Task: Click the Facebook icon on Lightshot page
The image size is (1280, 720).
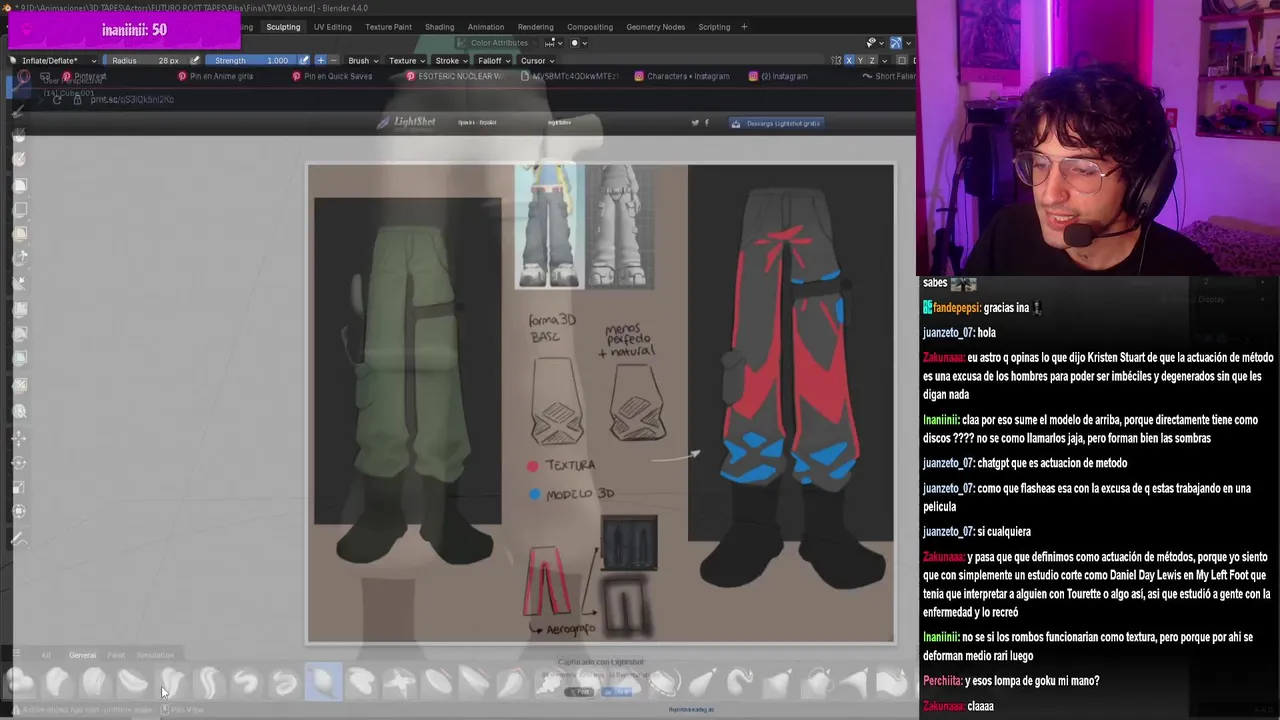Action: [707, 123]
